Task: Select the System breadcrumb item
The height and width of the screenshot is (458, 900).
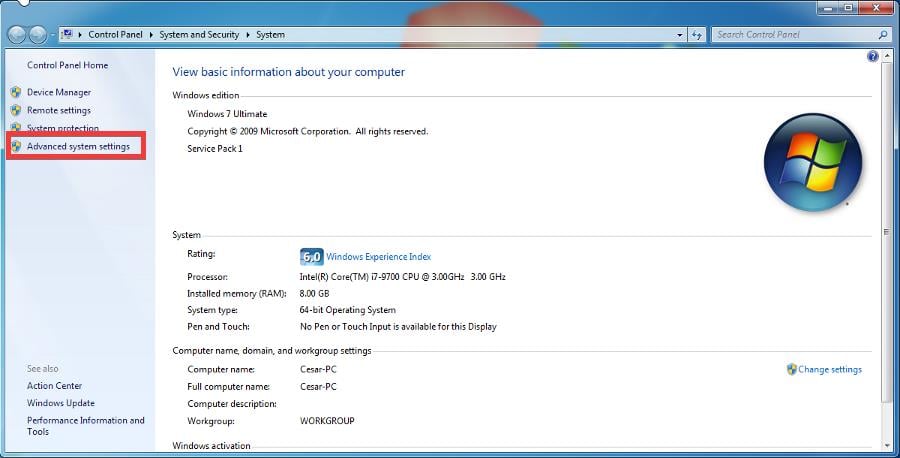Action: click(x=270, y=34)
